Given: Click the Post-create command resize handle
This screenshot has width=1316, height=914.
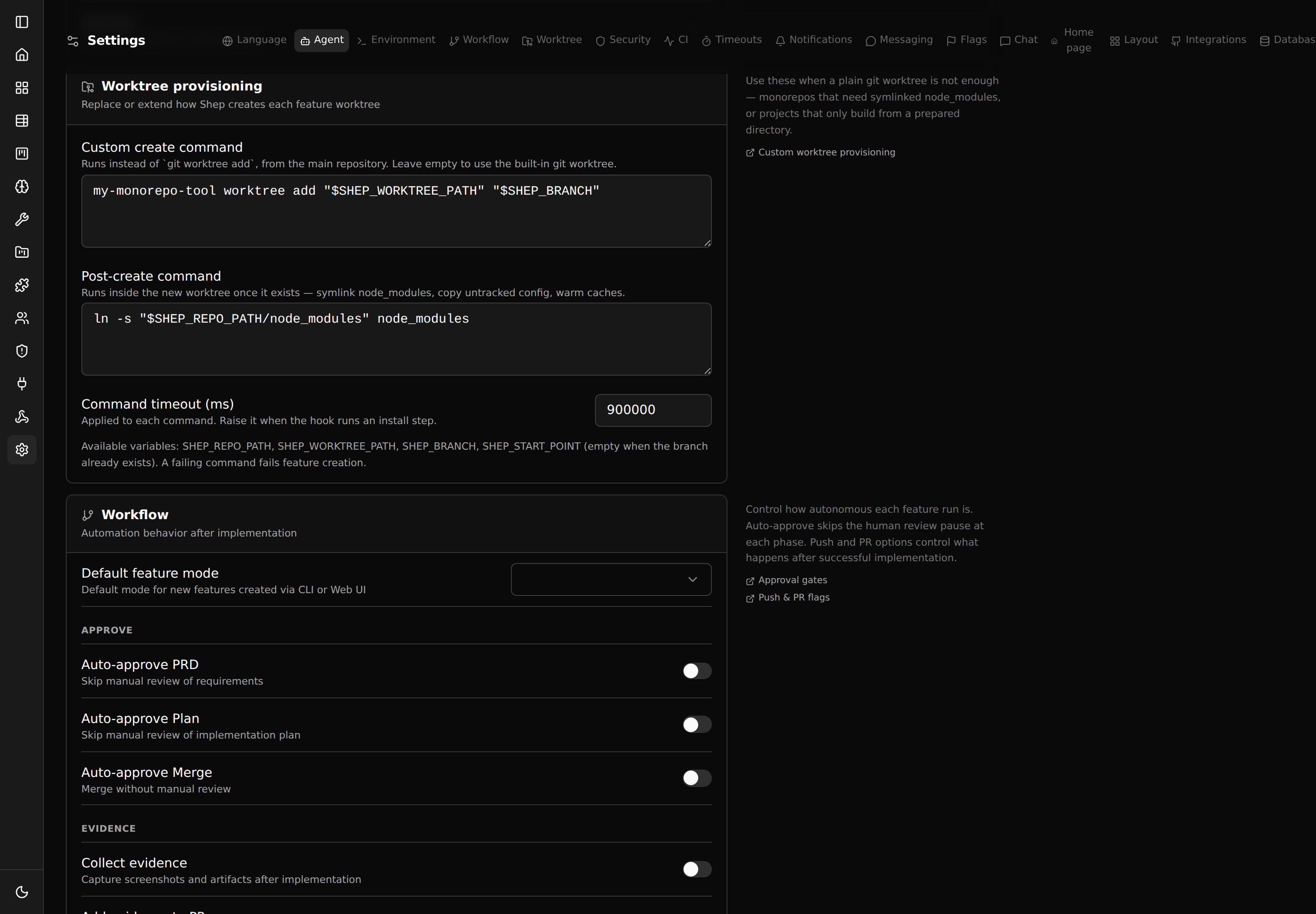Looking at the screenshot, I should click(707, 371).
